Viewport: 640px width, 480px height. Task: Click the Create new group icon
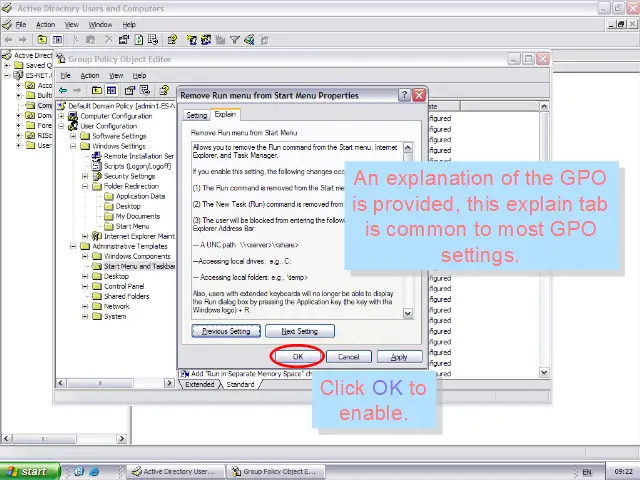pyautogui.click(x=206, y=40)
